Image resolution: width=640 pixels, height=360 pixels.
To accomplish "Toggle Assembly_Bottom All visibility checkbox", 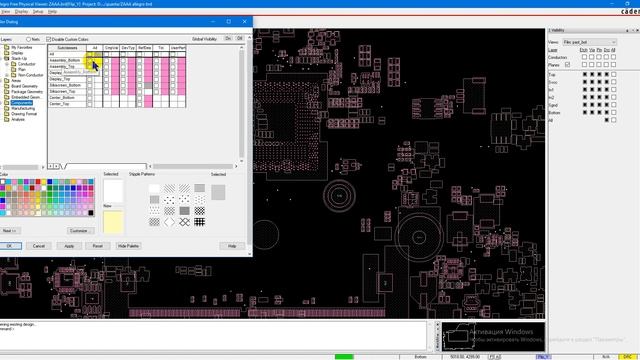I will coord(90,60).
